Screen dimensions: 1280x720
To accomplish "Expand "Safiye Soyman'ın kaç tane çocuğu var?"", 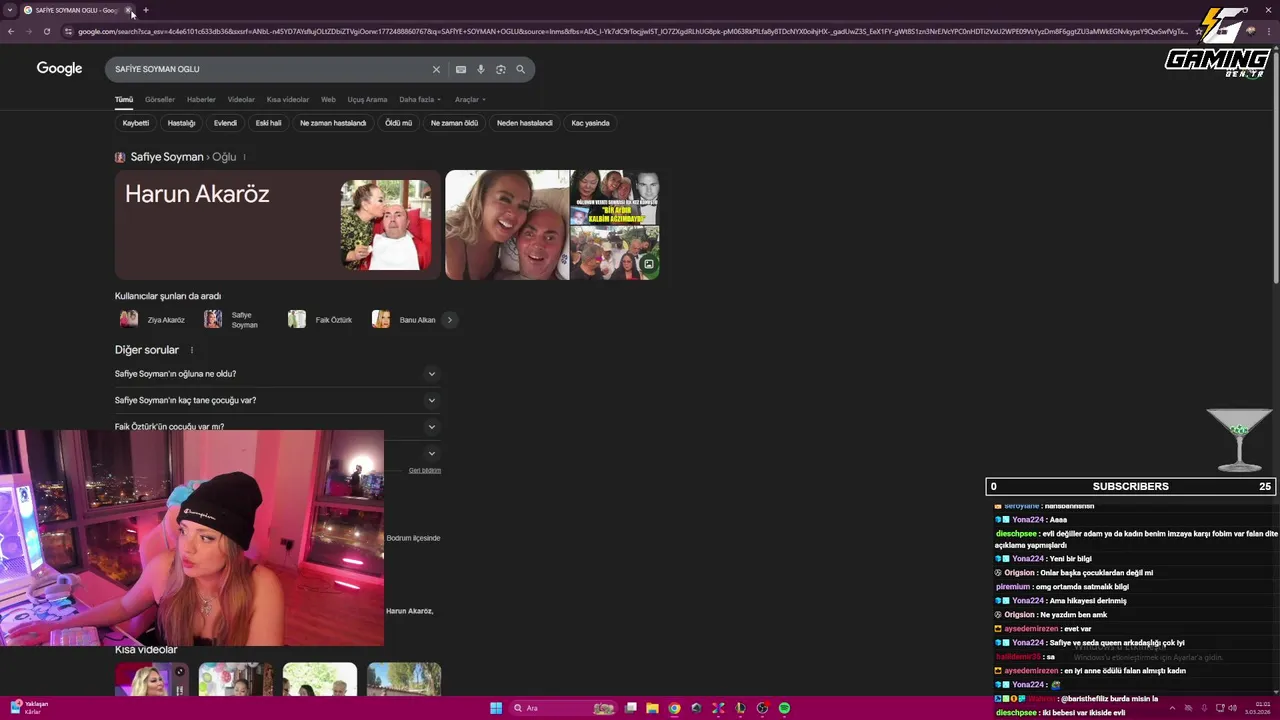I will tap(277, 400).
